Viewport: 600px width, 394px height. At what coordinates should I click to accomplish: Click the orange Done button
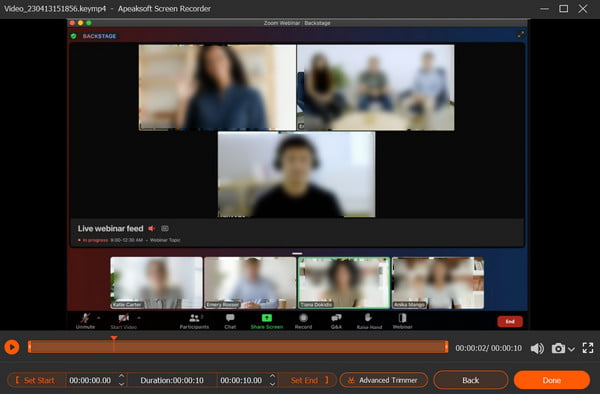click(x=551, y=380)
